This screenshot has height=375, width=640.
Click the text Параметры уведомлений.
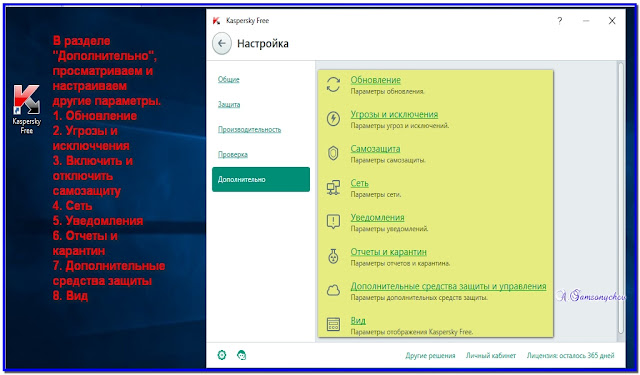click(x=389, y=229)
